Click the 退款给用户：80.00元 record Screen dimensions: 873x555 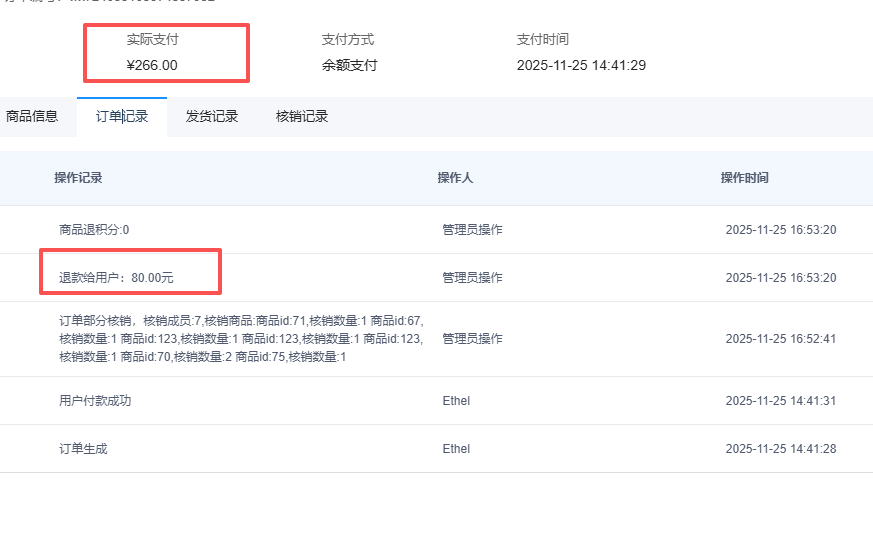[123, 277]
